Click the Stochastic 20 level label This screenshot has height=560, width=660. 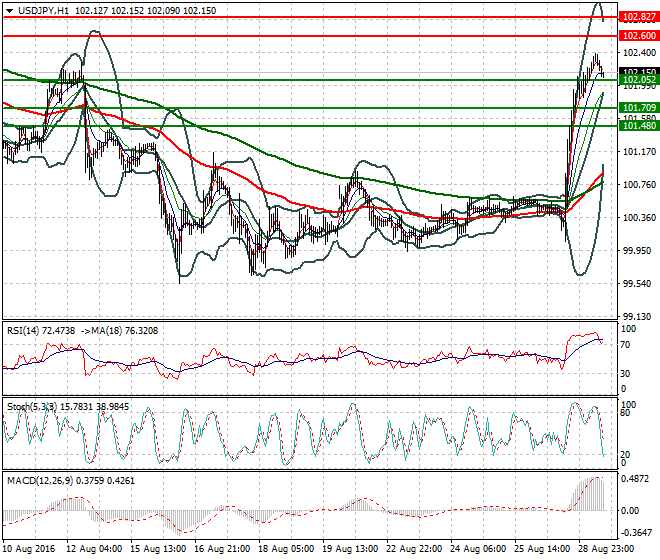click(x=626, y=454)
